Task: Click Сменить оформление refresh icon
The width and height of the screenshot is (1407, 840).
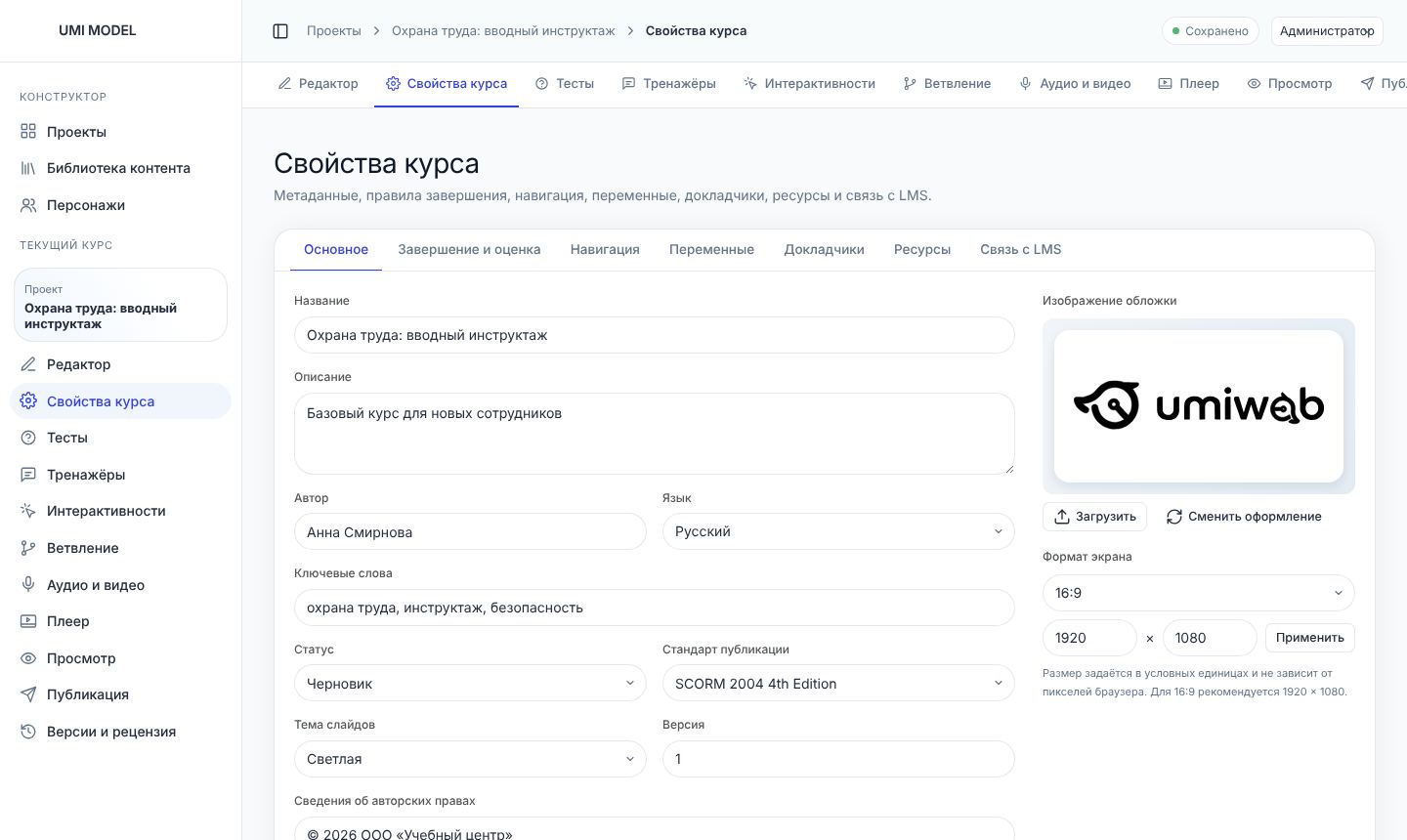Action: (1173, 517)
